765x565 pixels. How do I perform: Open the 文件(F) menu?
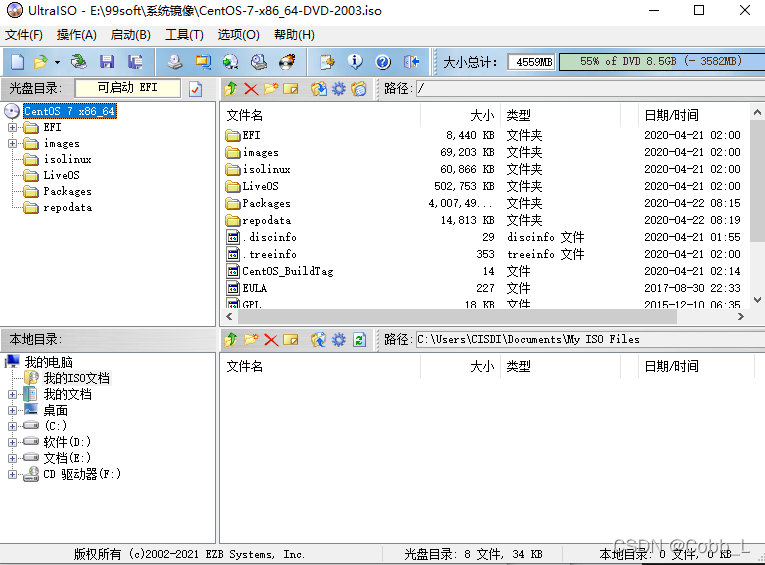(24, 35)
